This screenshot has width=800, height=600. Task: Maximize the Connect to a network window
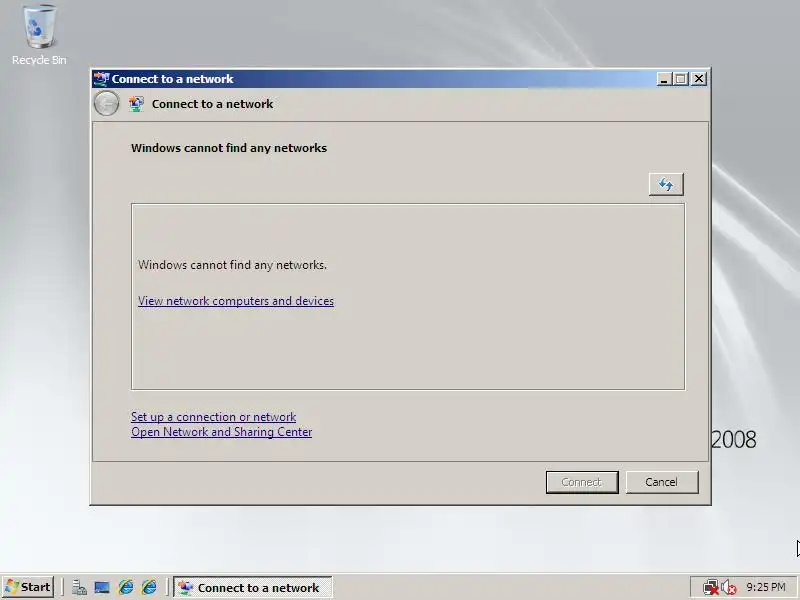click(x=681, y=79)
